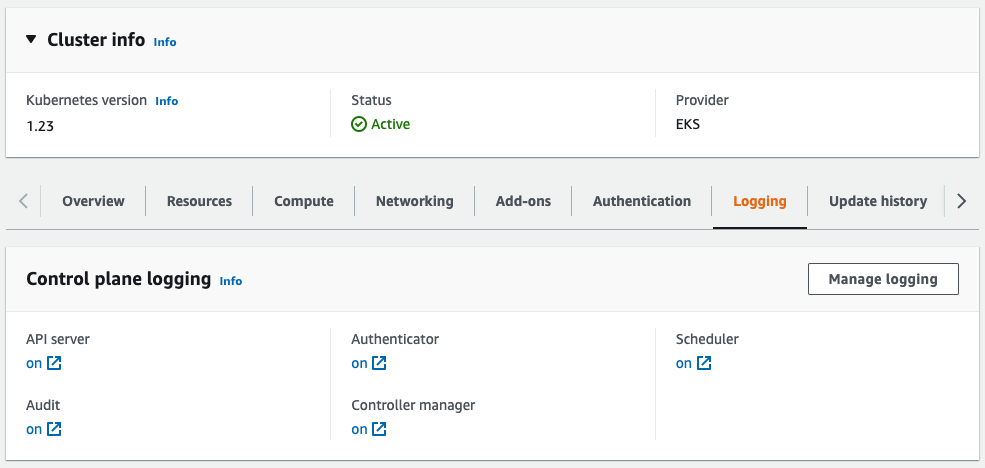Open Authenticator logs external link icon
This screenshot has width=985, height=468.
coord(379,363)
